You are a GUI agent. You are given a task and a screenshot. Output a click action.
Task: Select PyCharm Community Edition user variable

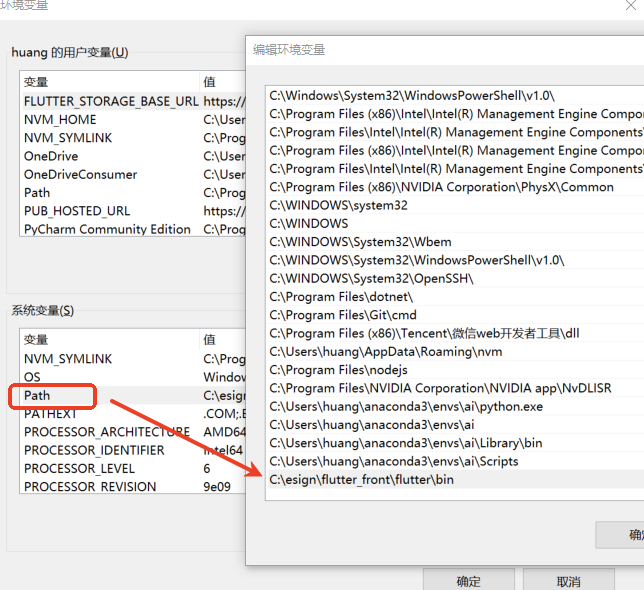tap(133, 229)
